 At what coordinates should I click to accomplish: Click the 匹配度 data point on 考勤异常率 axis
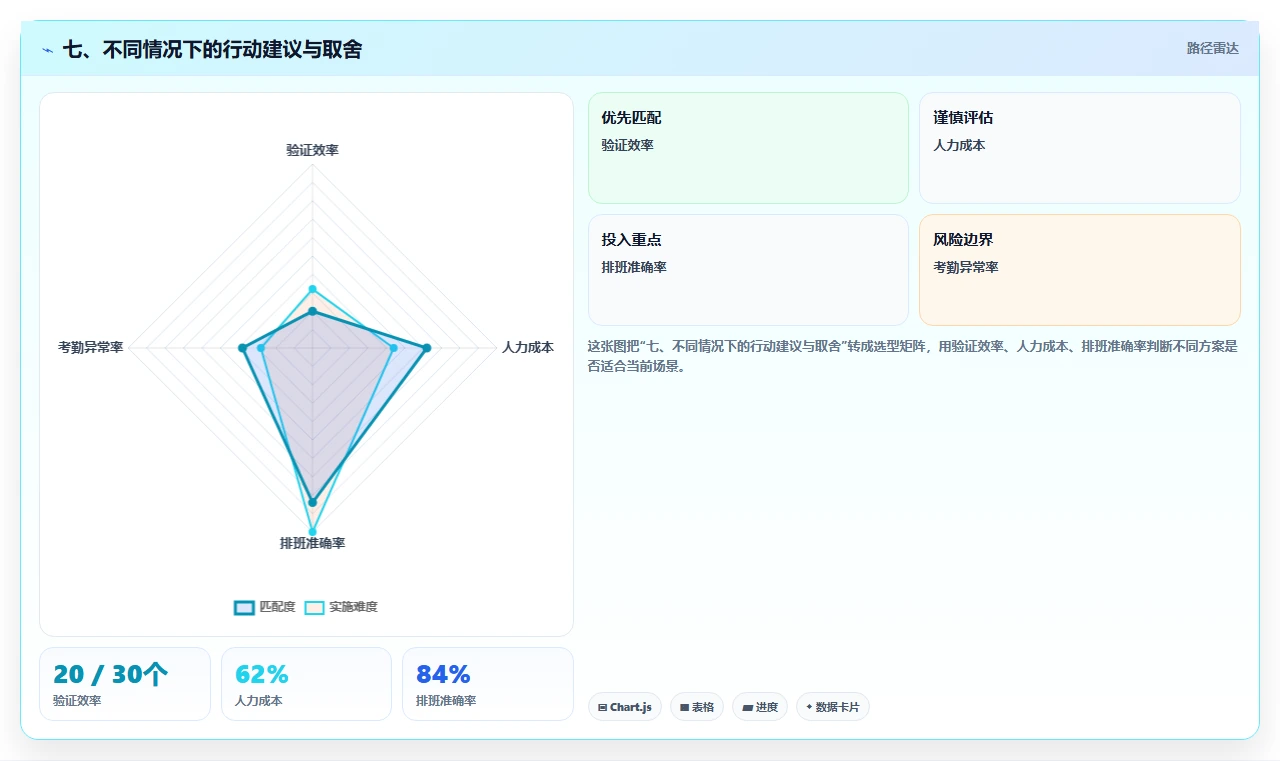click(242, 348)
